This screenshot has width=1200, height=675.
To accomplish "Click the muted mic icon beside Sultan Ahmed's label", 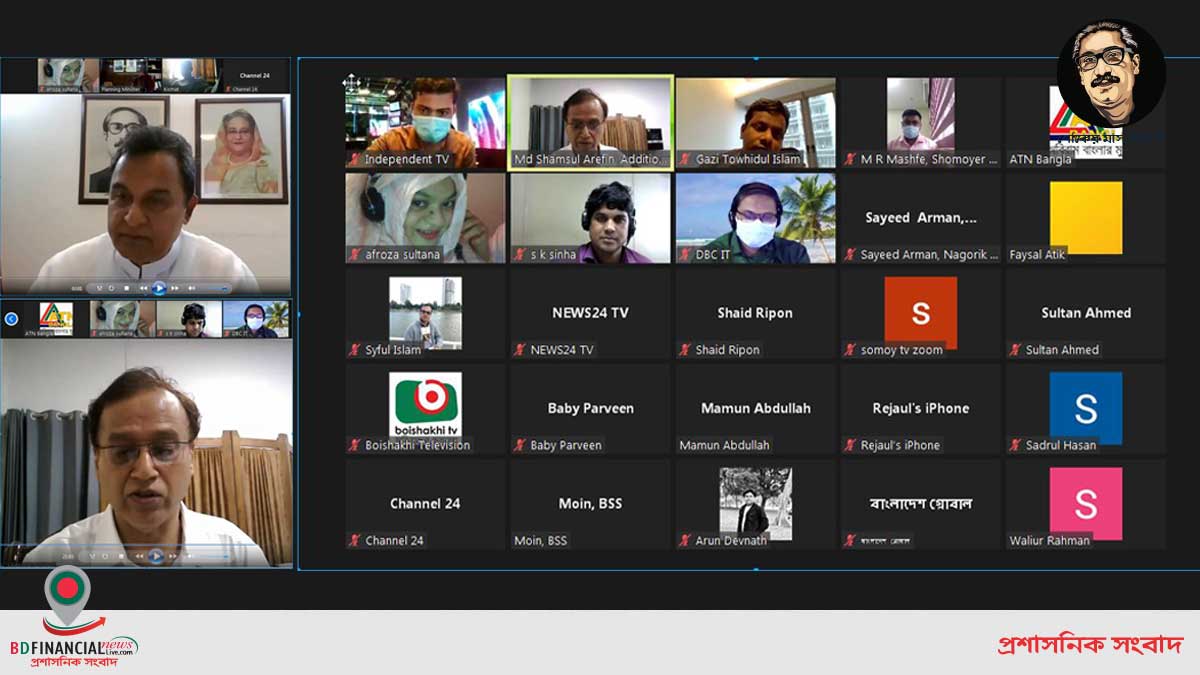I will [x=1016, y=350].
